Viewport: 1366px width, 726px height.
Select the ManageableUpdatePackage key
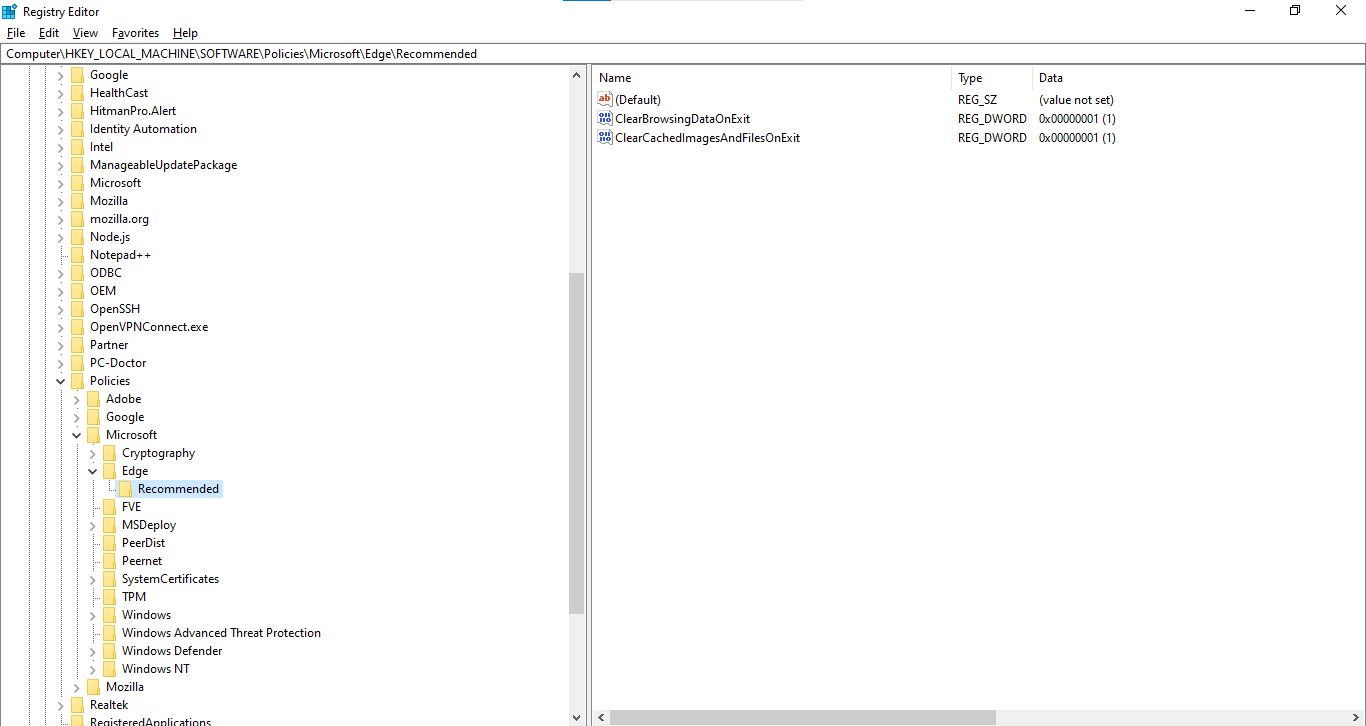(163, 165)
